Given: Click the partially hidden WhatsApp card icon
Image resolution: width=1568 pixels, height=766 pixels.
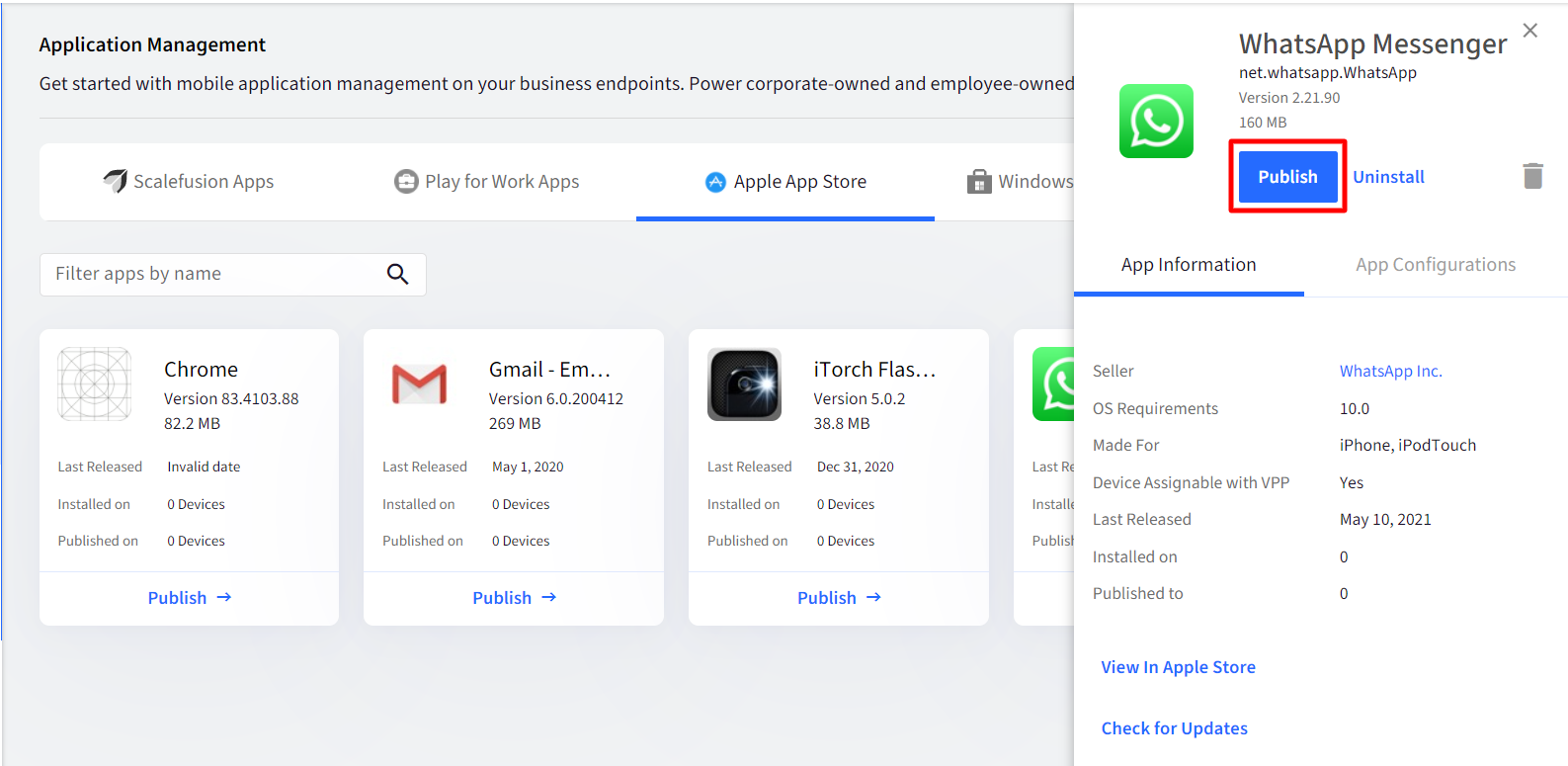Looking at the screenshot, I should (x=1053, y=383).
